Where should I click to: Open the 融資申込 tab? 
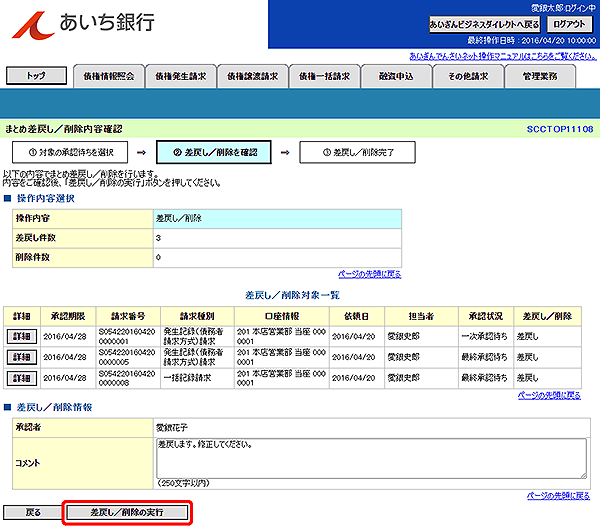(x=396, y=77)
